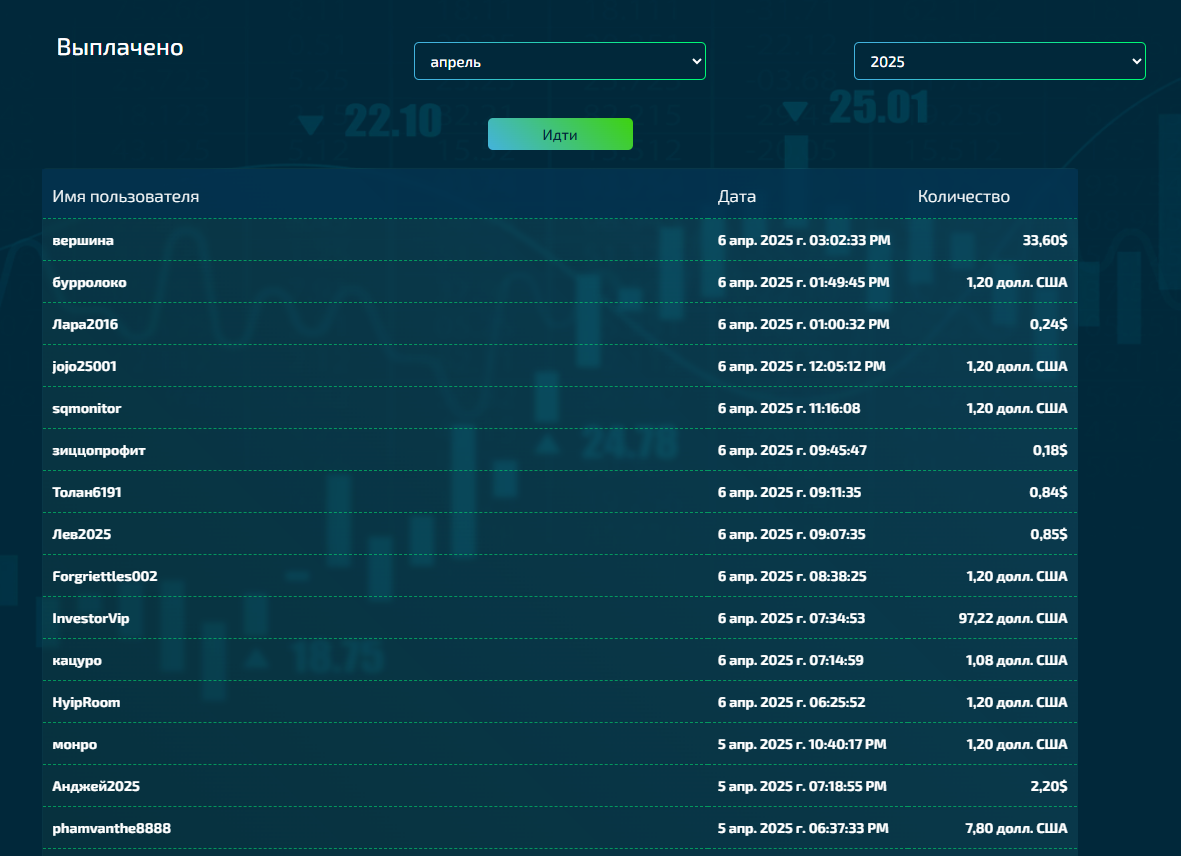Image resolution: width=1181 pixels, height=856 pixels.
Task: Select username кацуро
Action: coord(77,660)
